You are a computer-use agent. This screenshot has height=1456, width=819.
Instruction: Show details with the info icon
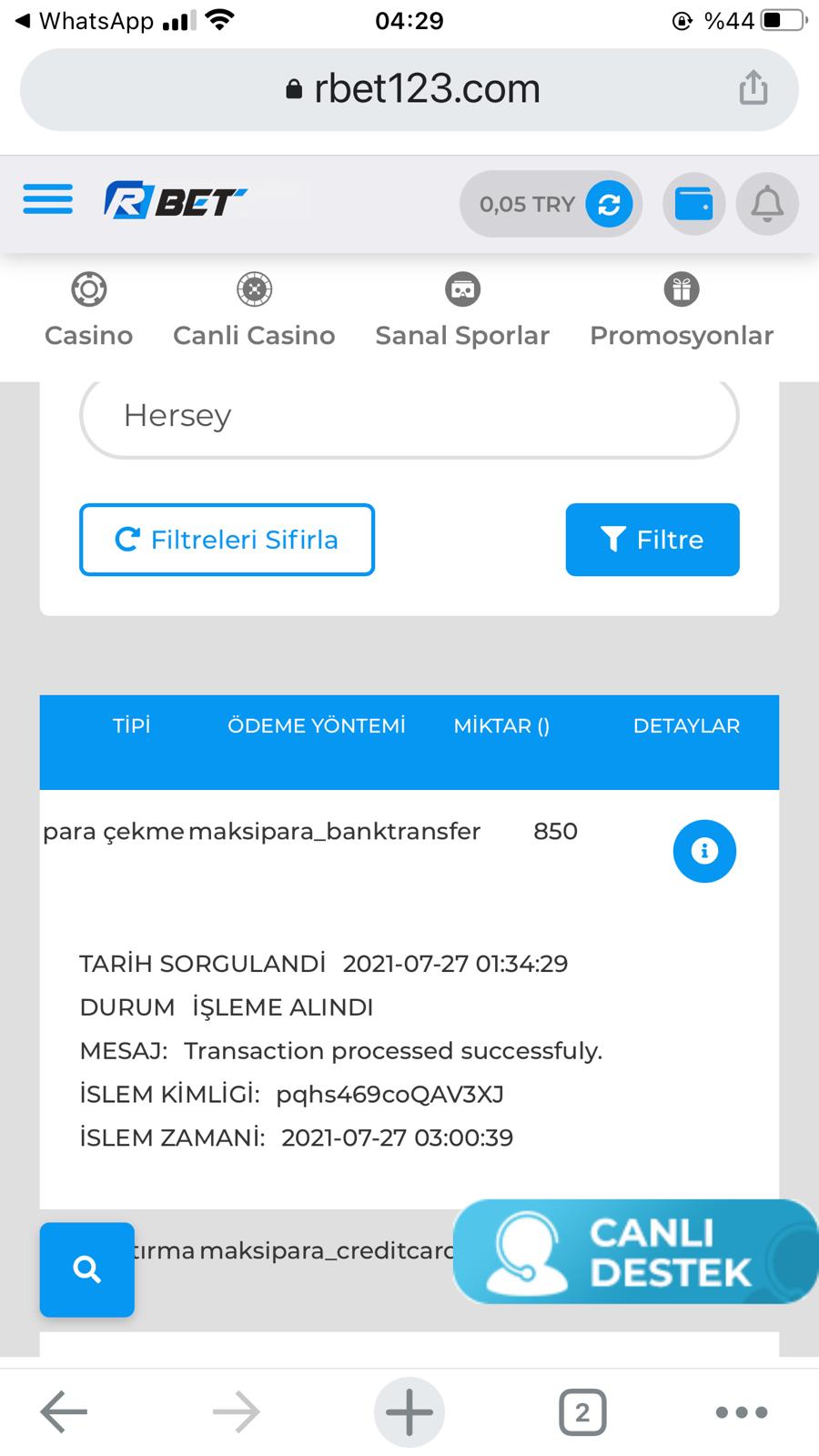point(704,851)
